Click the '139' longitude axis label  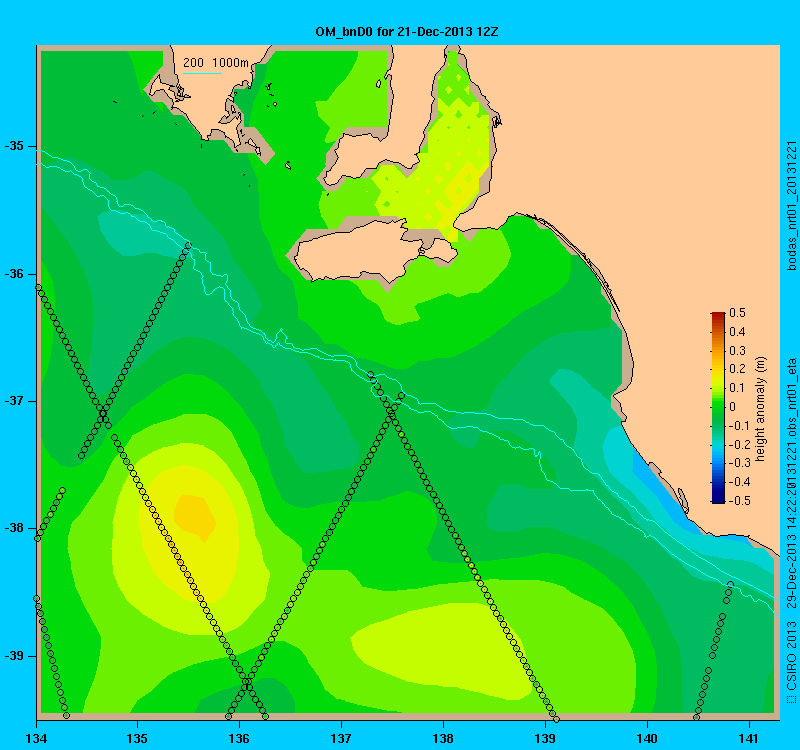coord(545,738)
